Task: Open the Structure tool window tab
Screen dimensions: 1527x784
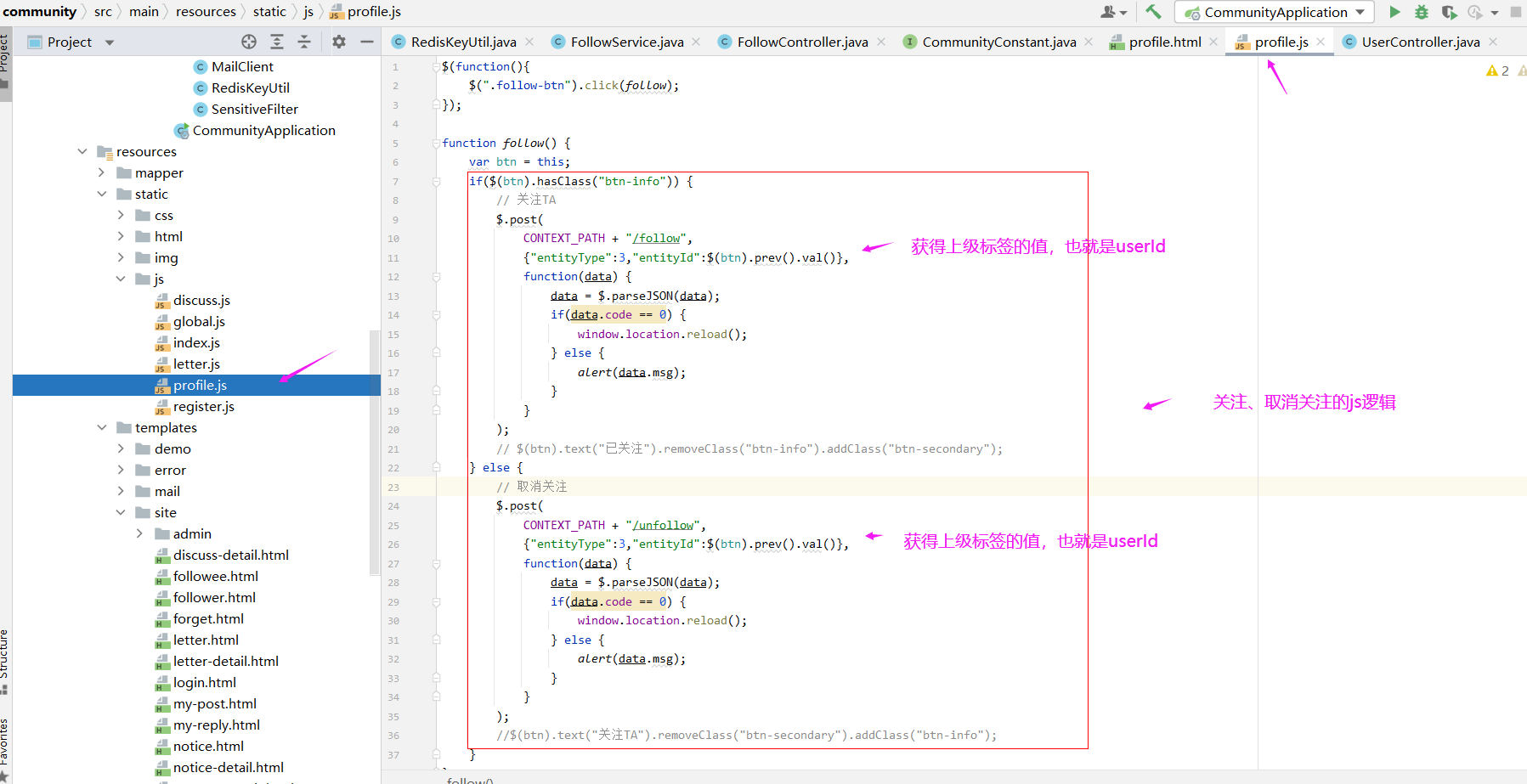Action: 5,660
